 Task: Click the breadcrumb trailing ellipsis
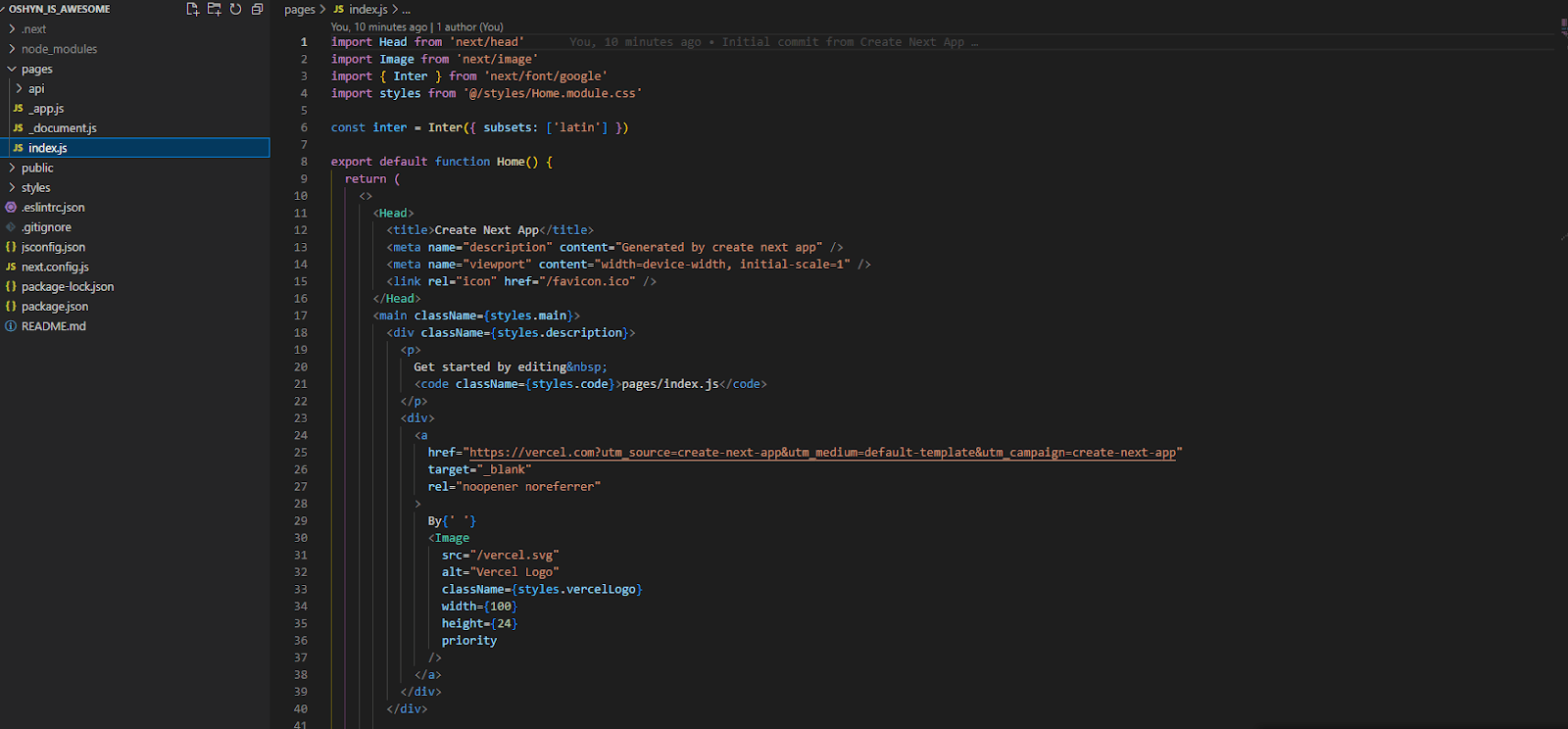coord(407,10)
